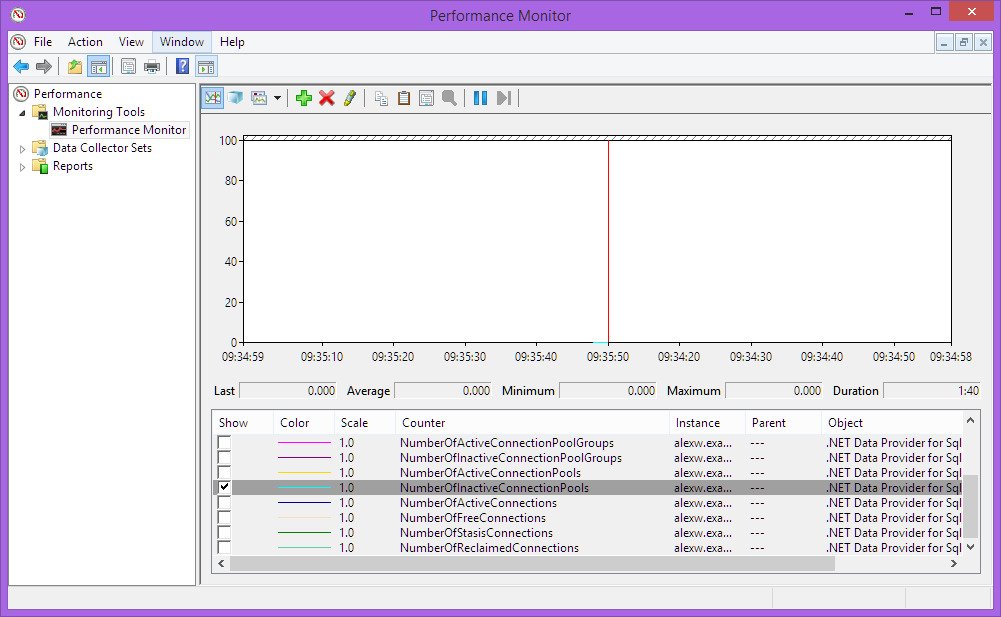This screenshot has height=617, width=1001.
Task: Collapse the Monitoring Tools node
Action: pyautogui.click(x=22, y=112)
